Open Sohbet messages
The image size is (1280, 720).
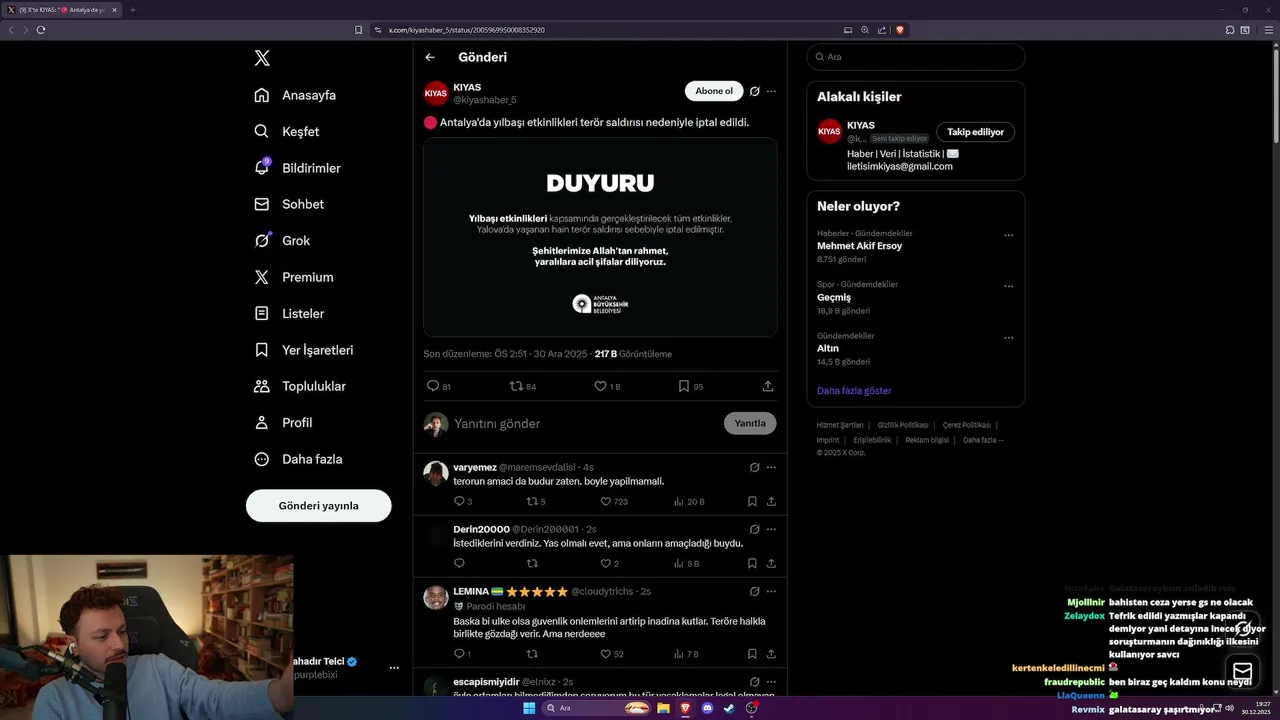(289, 204)
